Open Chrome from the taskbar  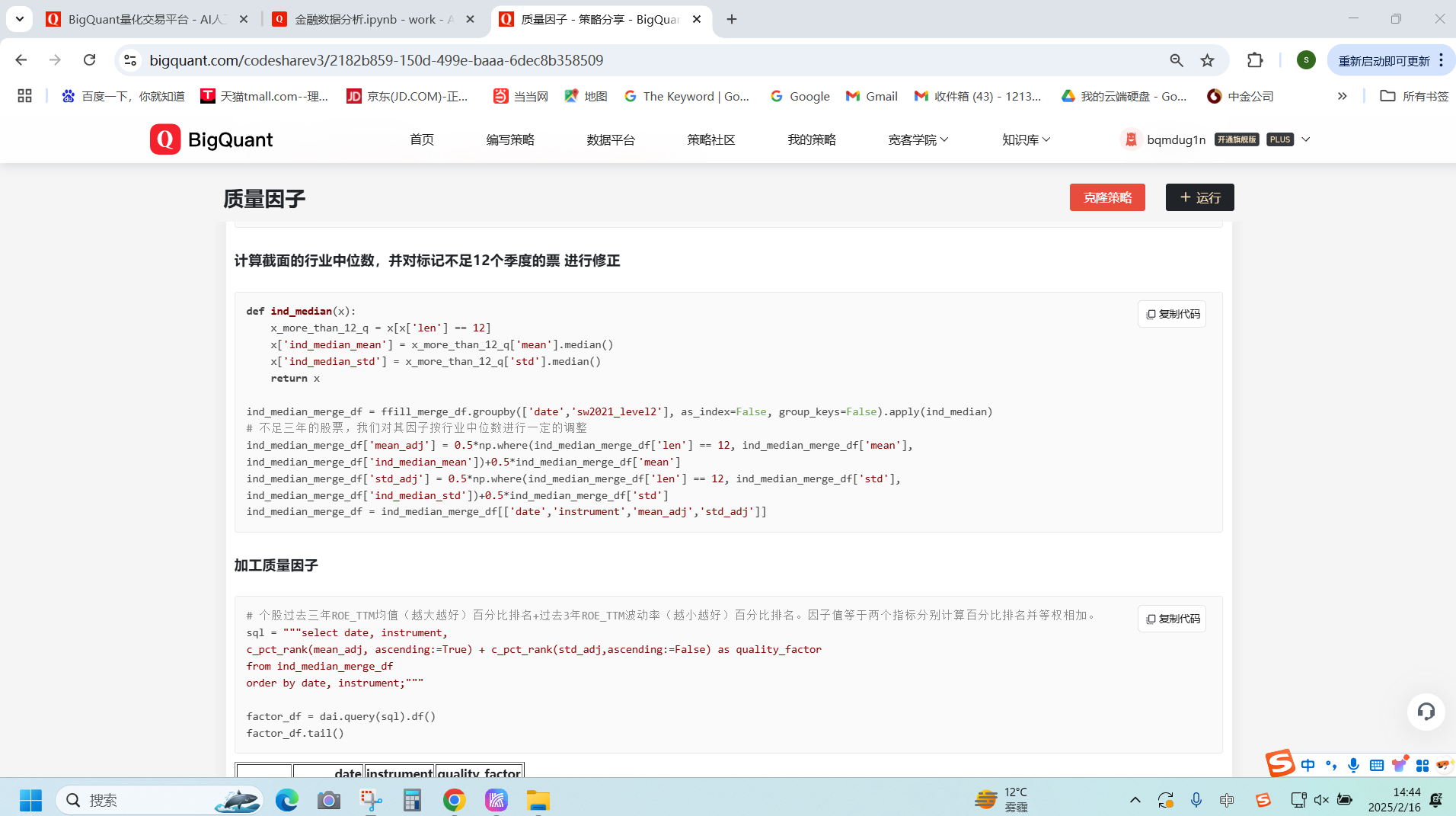tap(454, 800)
